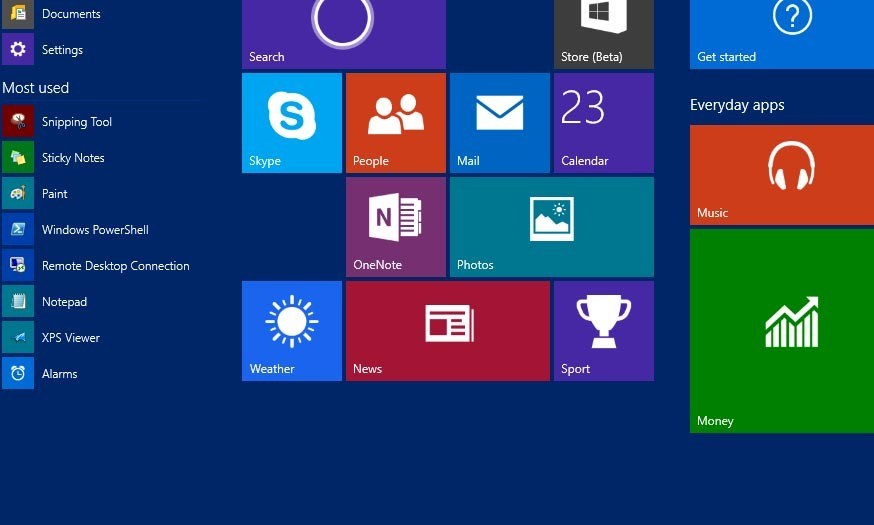This screenshot has width=874, height=525.
Task: Open the Sport trophy tile
Action: [x=603, y=330]
